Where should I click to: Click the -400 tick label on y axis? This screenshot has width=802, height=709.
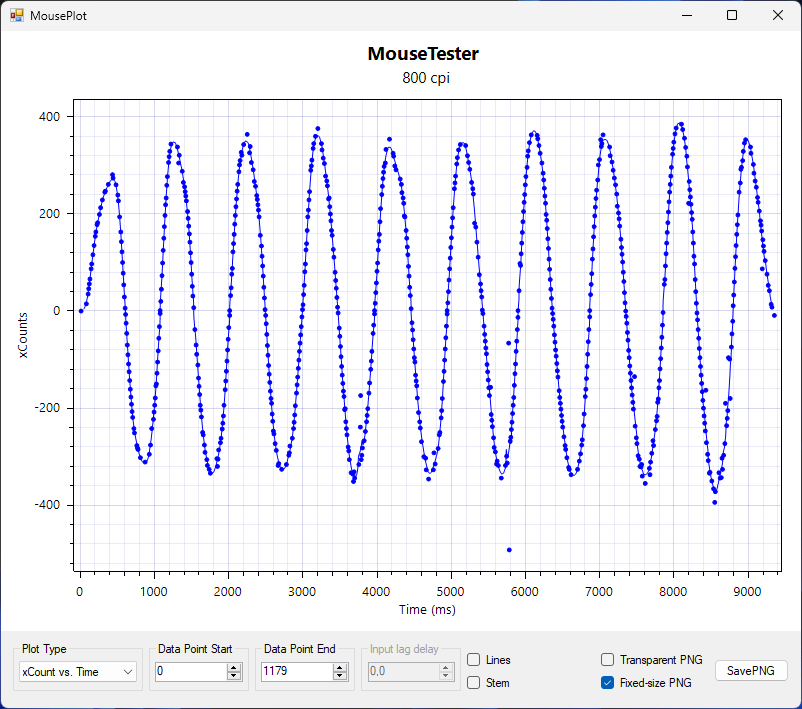click(47, 505)
